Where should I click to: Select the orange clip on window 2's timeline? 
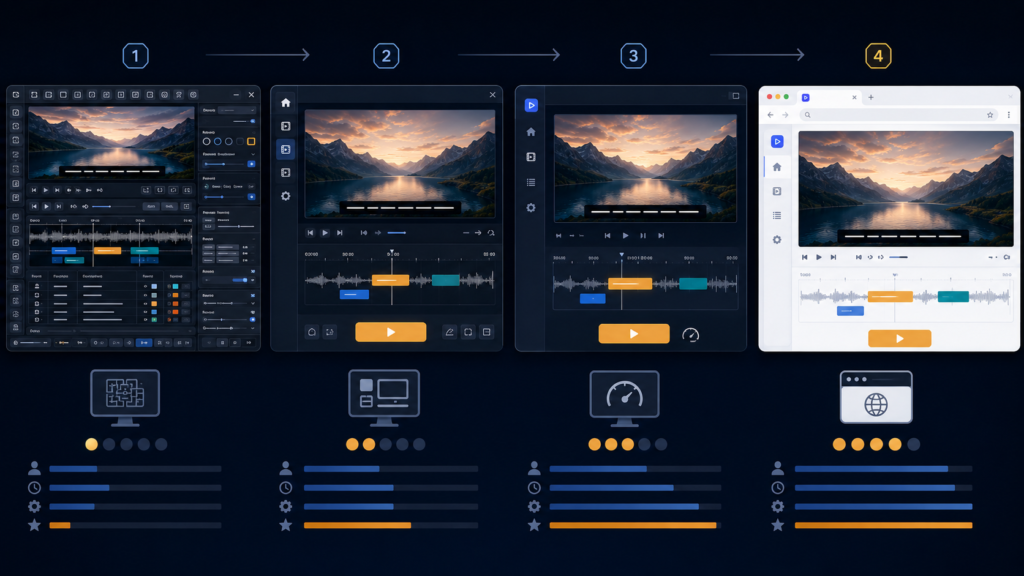tap(391, 280)
